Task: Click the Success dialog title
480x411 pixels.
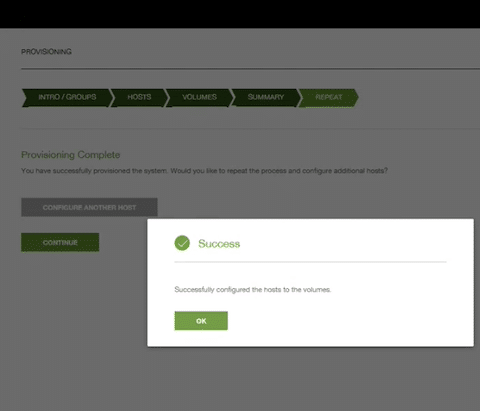Action: 219,244
